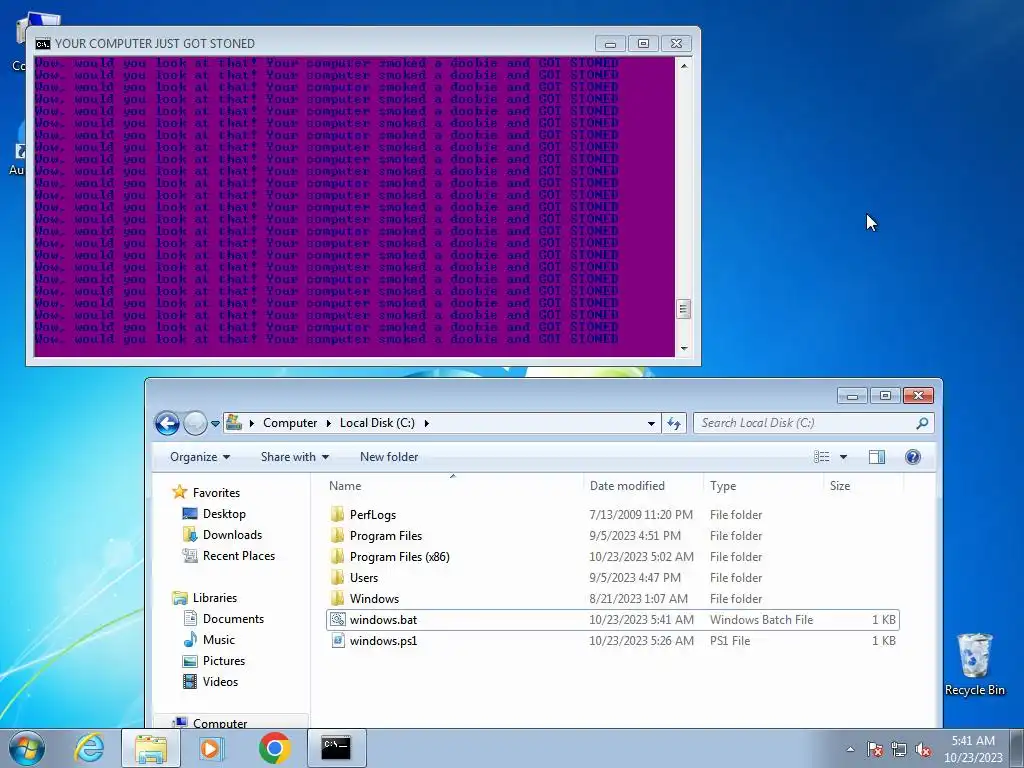Toggle the preview pane

coord(876,457)
